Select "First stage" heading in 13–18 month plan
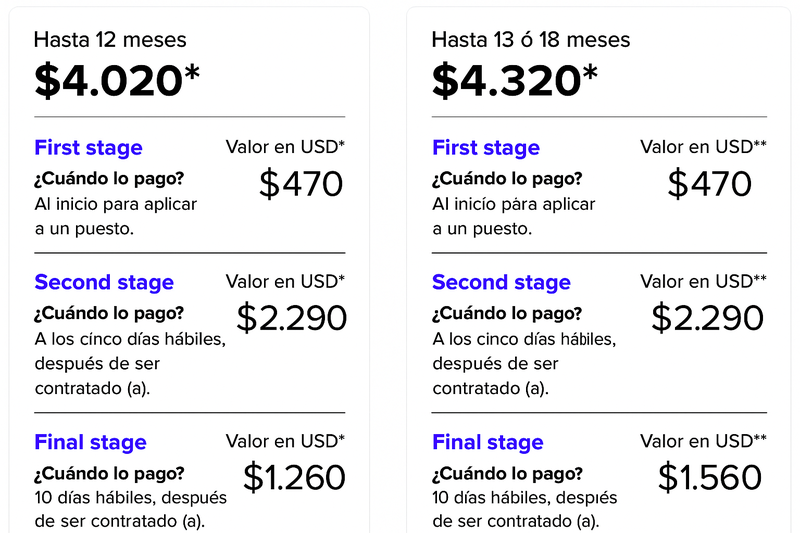This screenshot has width=800, height=533. point(486,148)
